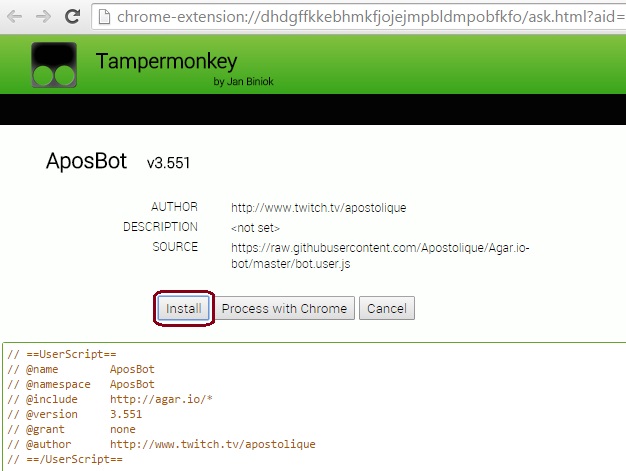Click the '@author' code line
This screenshot has height=471, width=626.
point(161,444)
